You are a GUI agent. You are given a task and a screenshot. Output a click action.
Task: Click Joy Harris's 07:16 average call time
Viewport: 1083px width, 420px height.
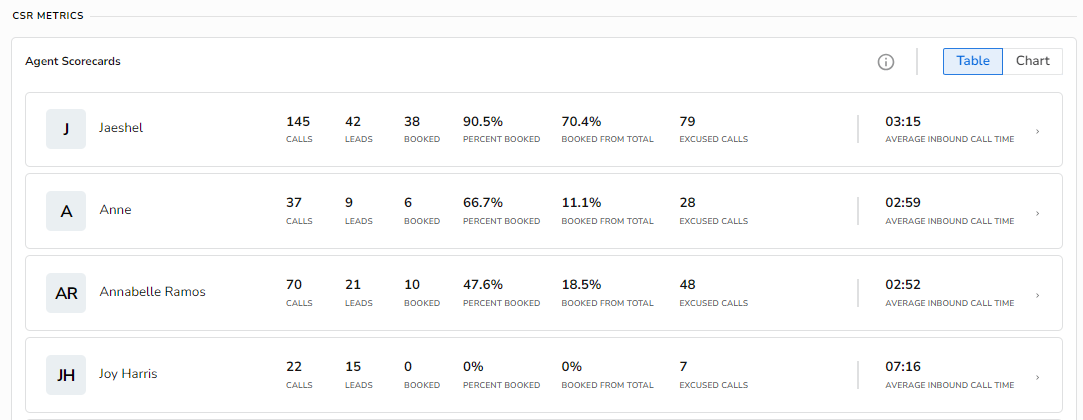click(x=903, y=367)
